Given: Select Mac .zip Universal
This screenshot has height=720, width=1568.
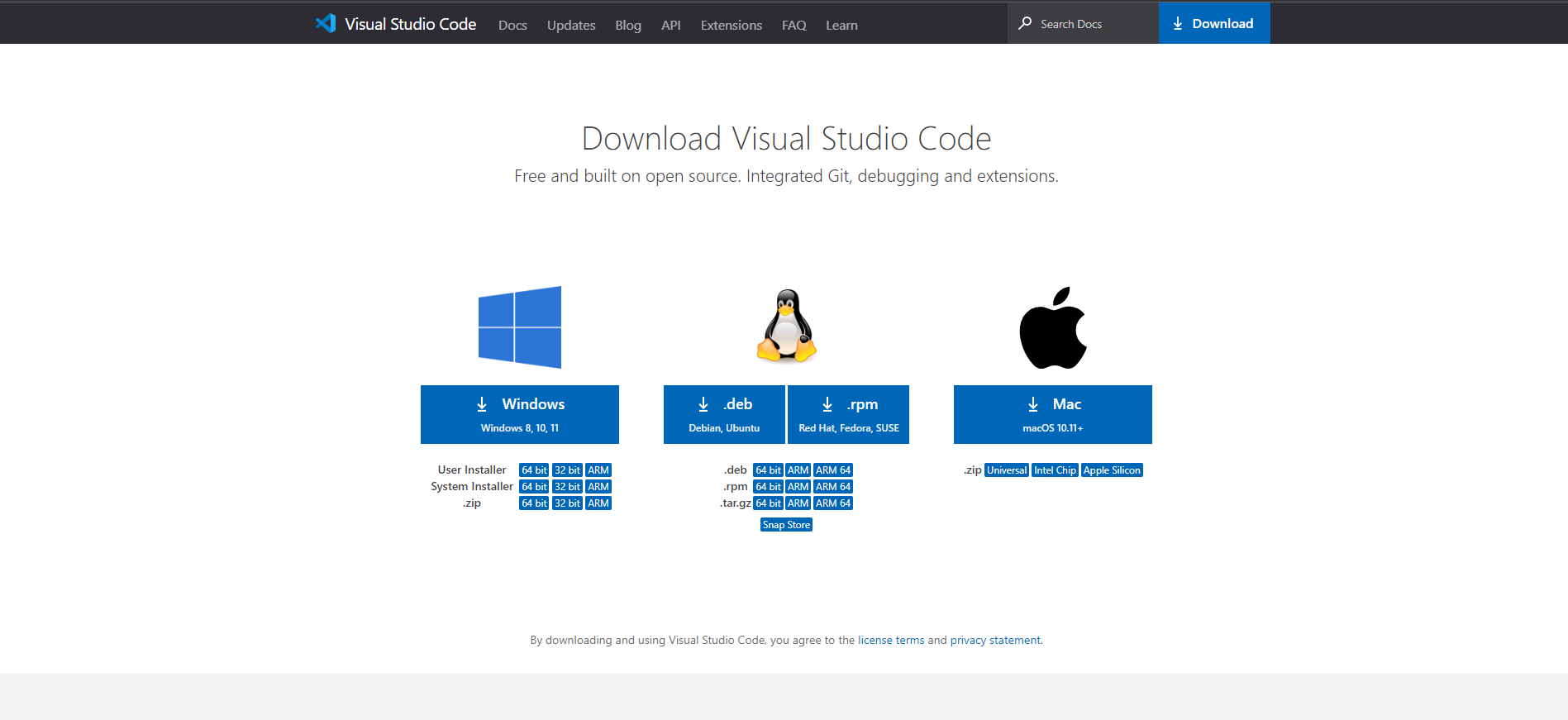Looking at the screenshot, I should tap(1007, 470).
